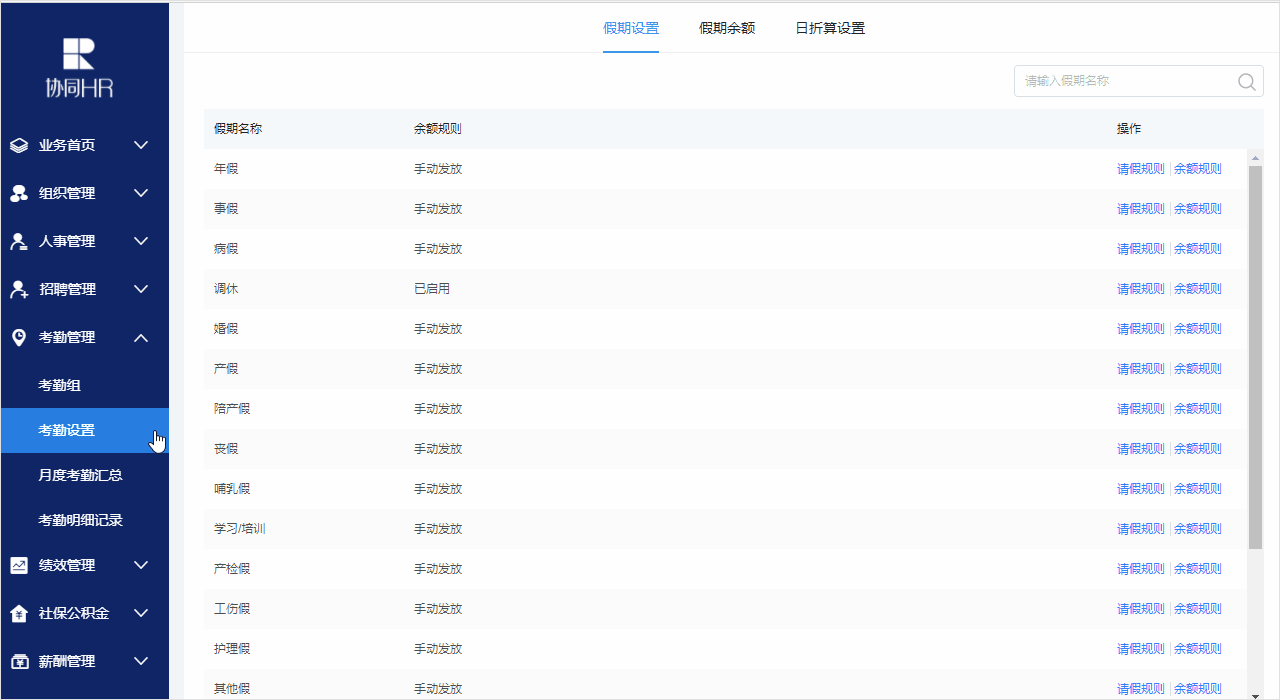Viewport: 1280px width, 700px height.
Task: Expand the 薪酬管理 menu chevron
Action: 141,661
